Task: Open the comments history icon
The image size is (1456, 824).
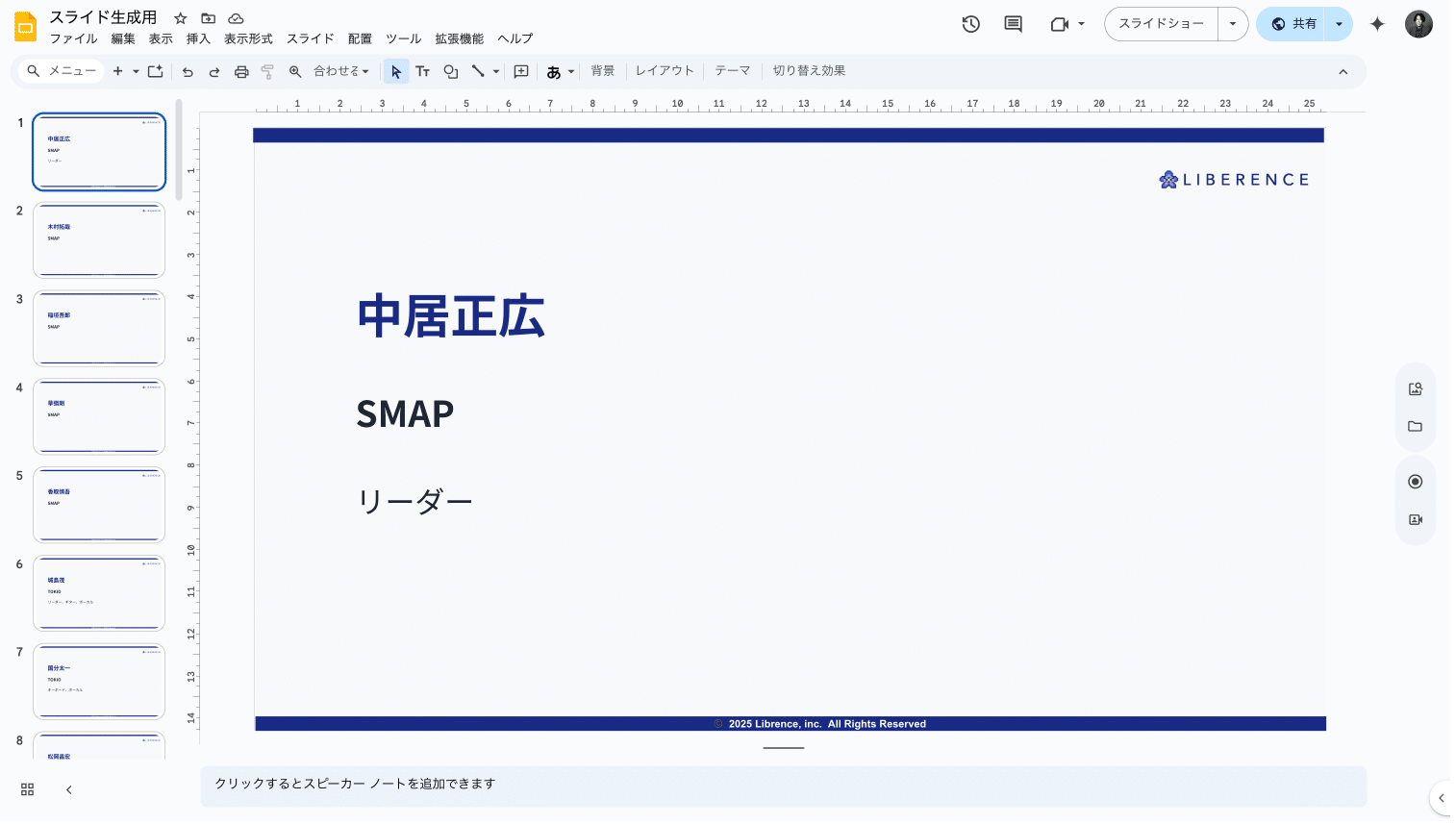Action: pos(1014,24)
